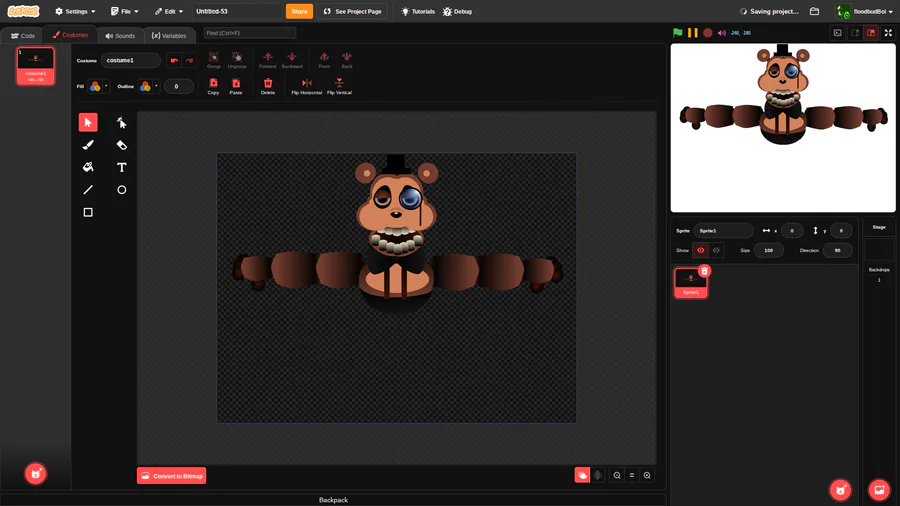Switch to the Variables tab
The height and width of the screenshot is (506, 900).
click(169, 36)
